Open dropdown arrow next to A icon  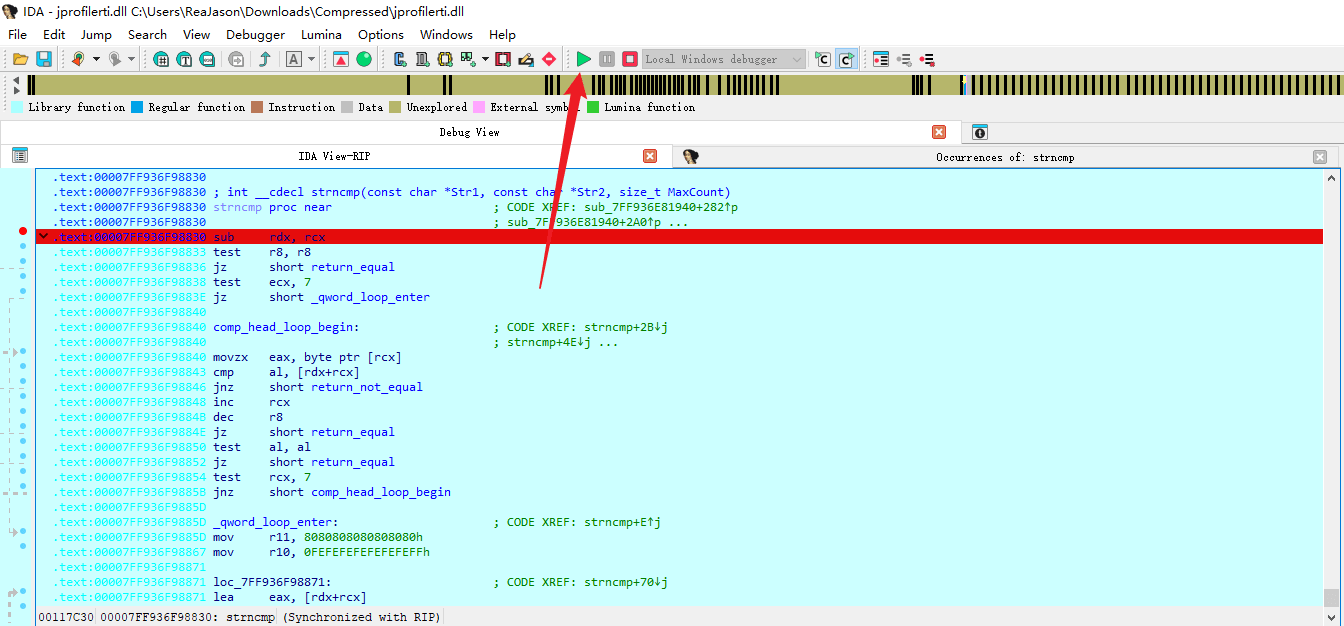311,59
